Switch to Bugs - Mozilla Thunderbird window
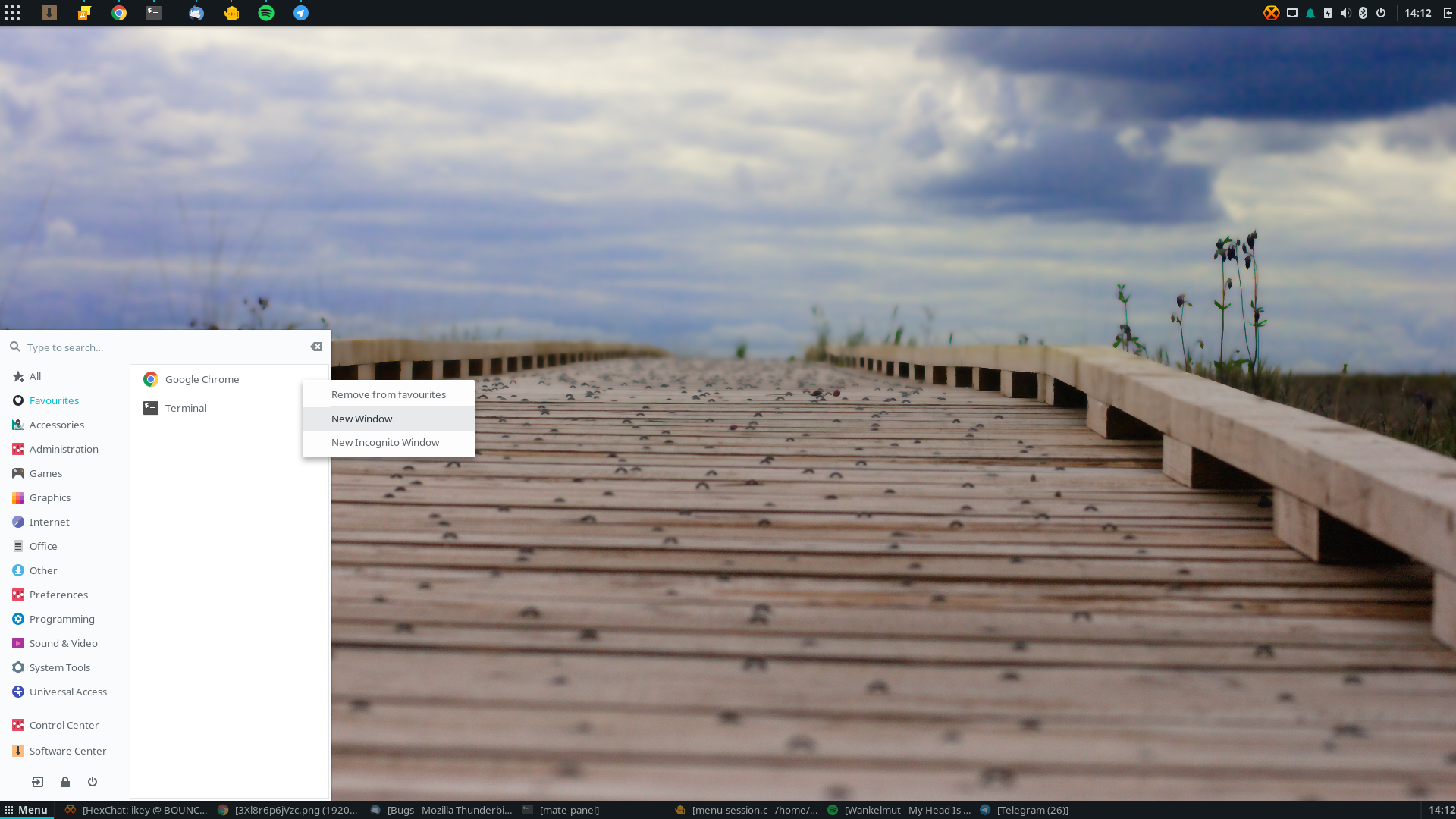Image resolution: width=1456 pixels, height=819 pixels. (x=441, y=810)
